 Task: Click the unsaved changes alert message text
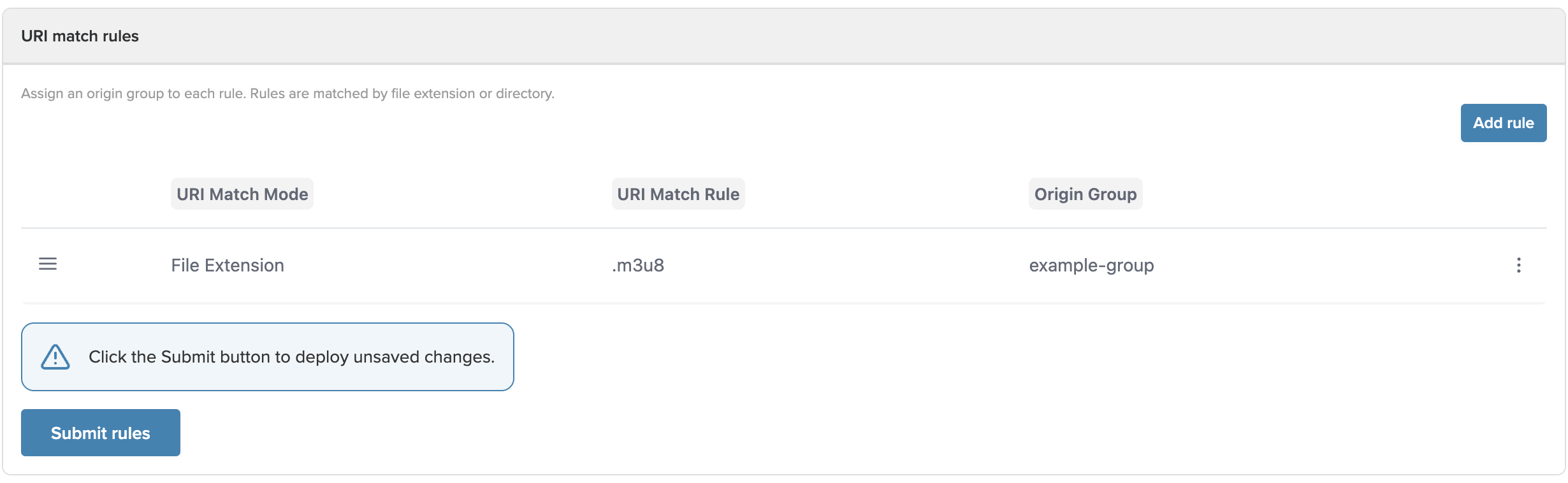pos(291,357)
